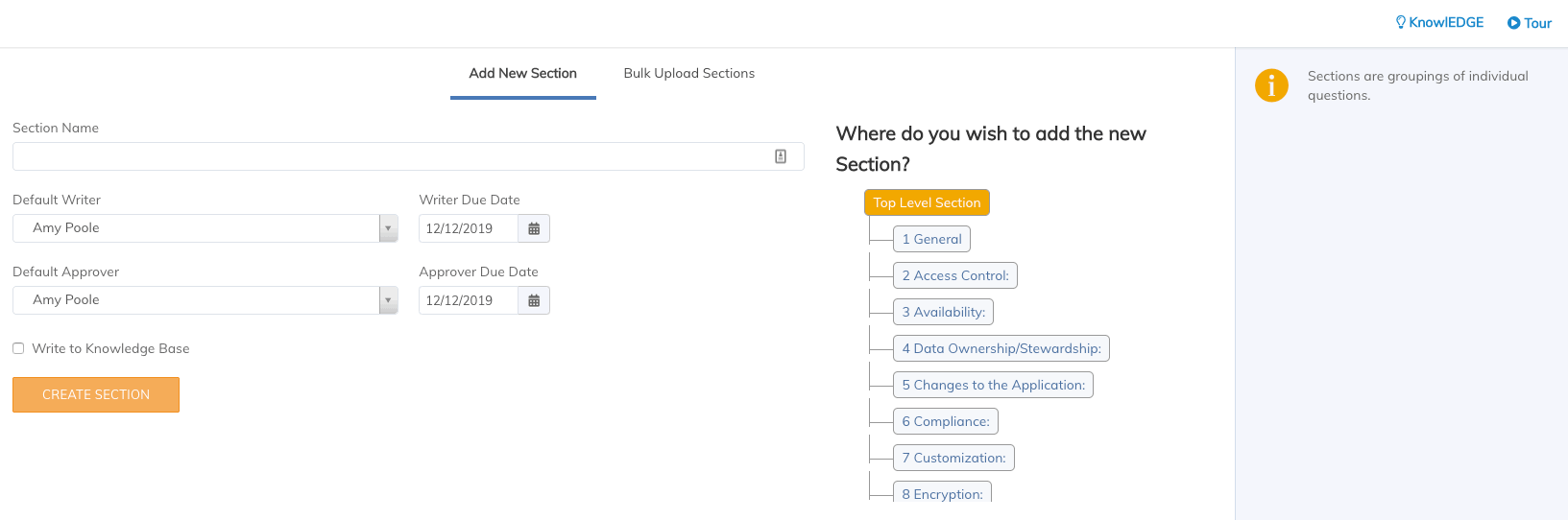
Task: Click the contact icon in Section Name field
Action: [x=781, y=156]
